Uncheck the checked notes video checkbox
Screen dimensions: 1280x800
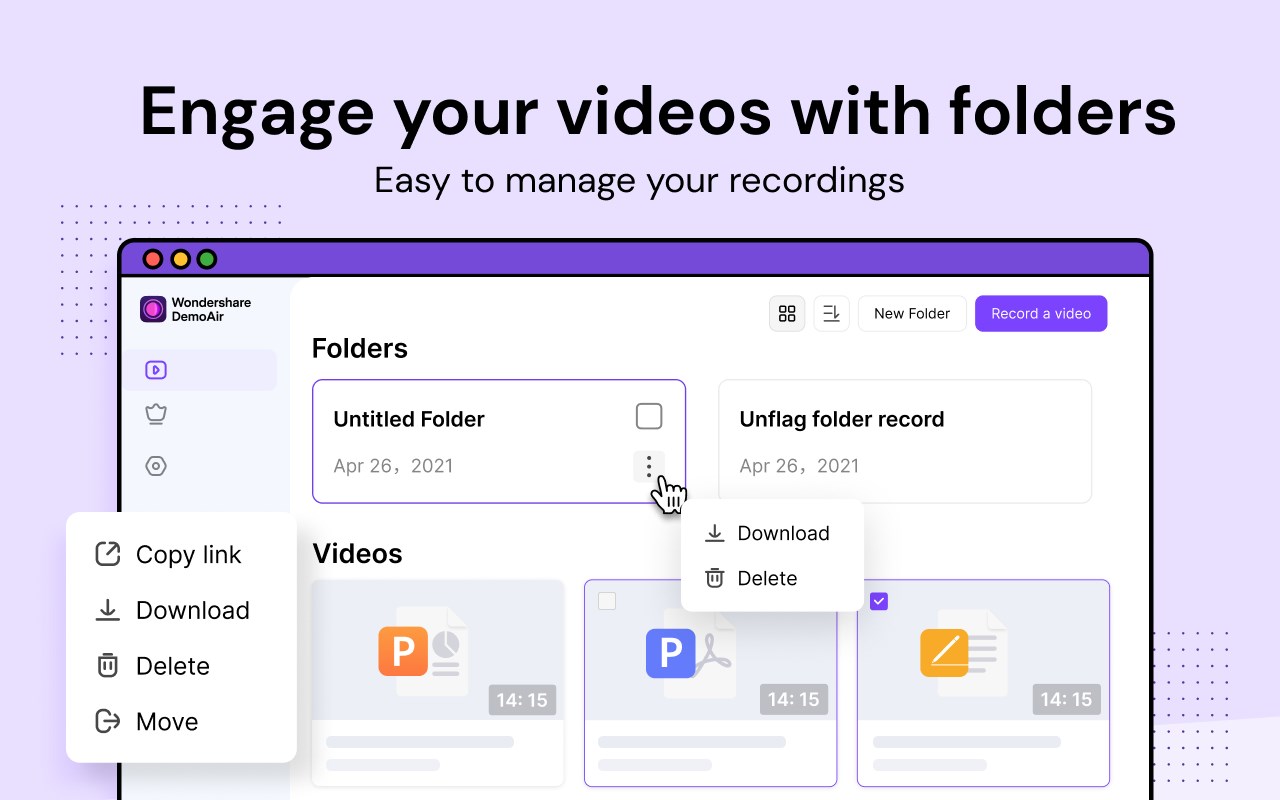[x=879, y=601]
